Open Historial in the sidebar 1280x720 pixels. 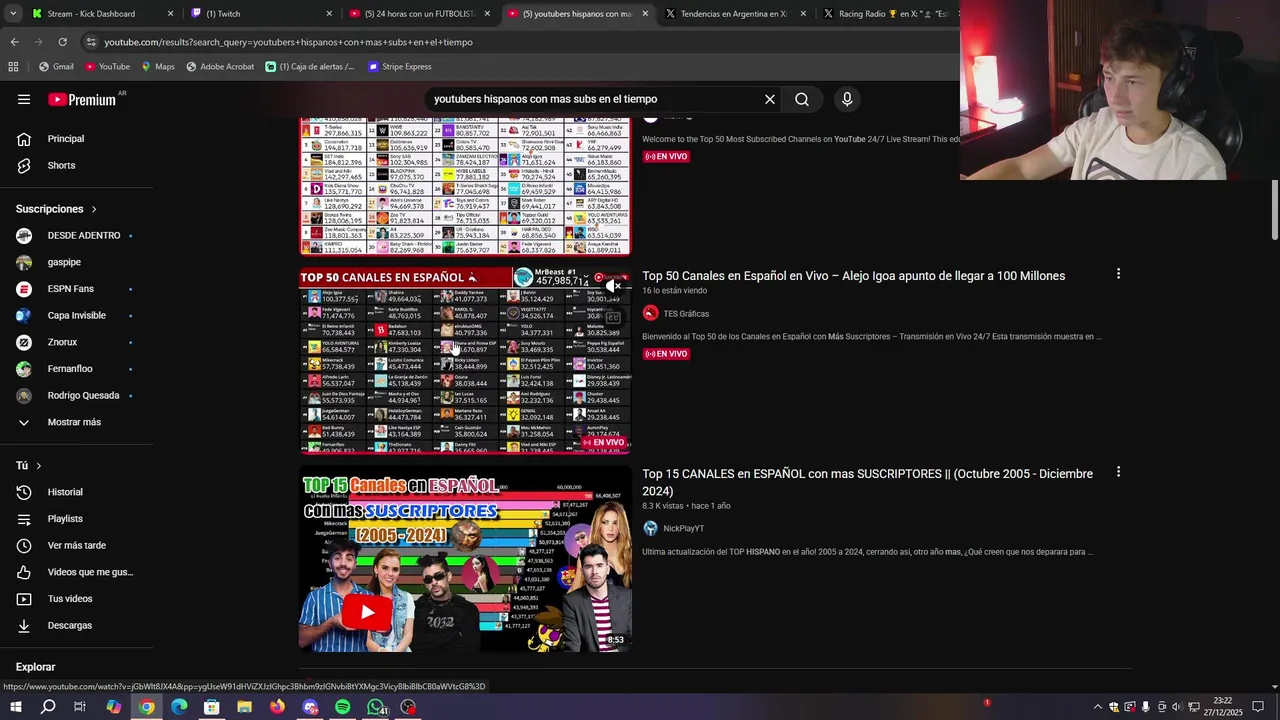click(77, 492)
